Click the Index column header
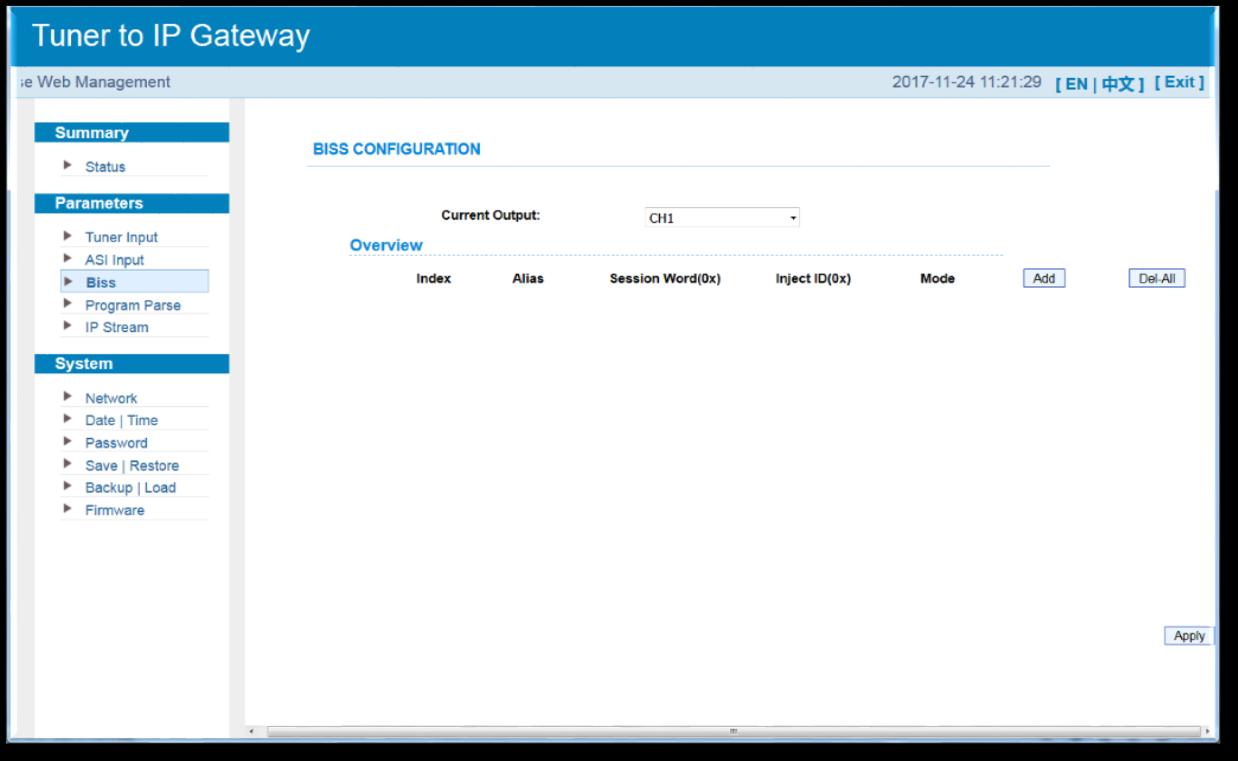 (433, 279)
